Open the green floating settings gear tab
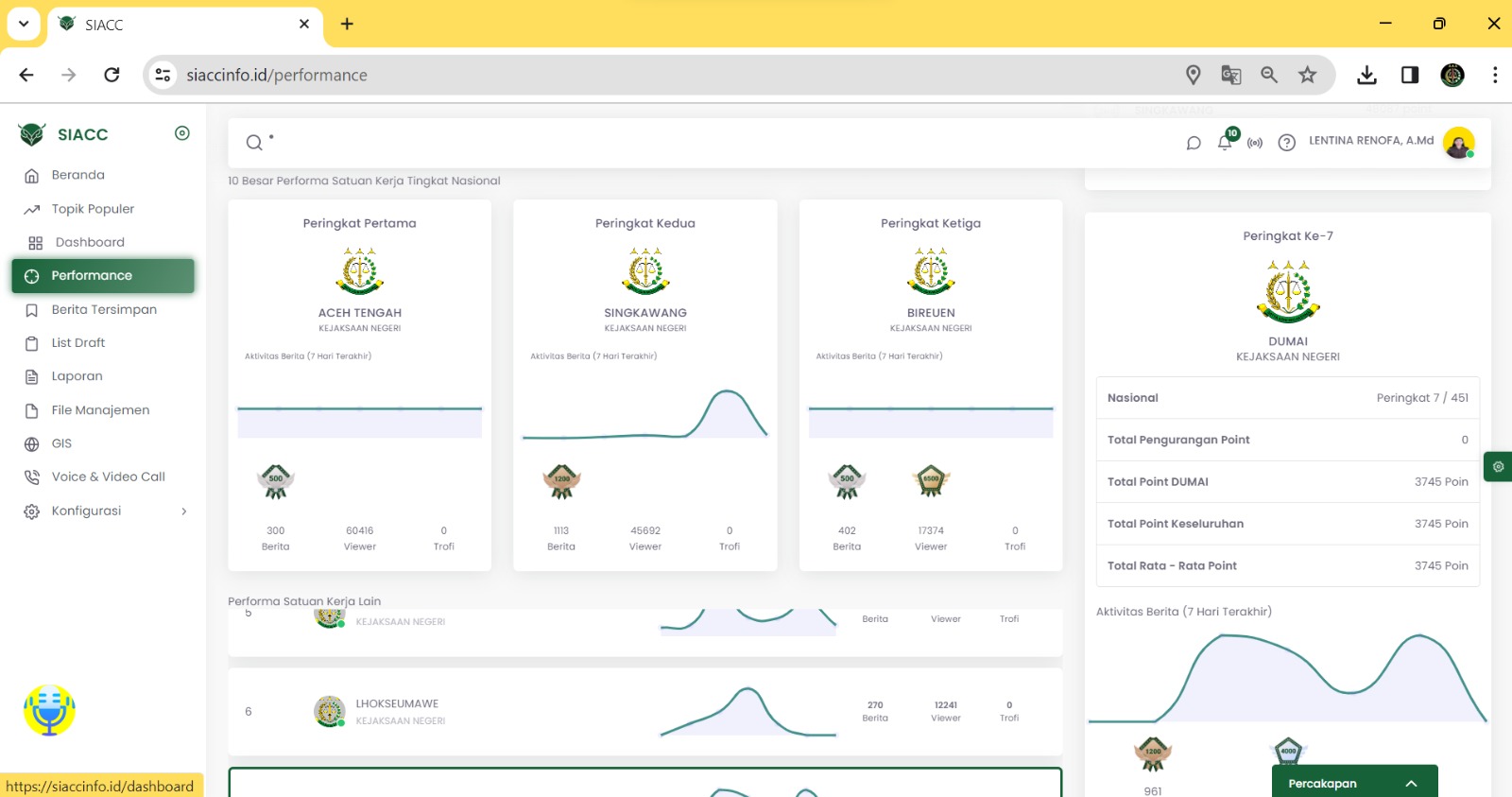 point(1498,466)
